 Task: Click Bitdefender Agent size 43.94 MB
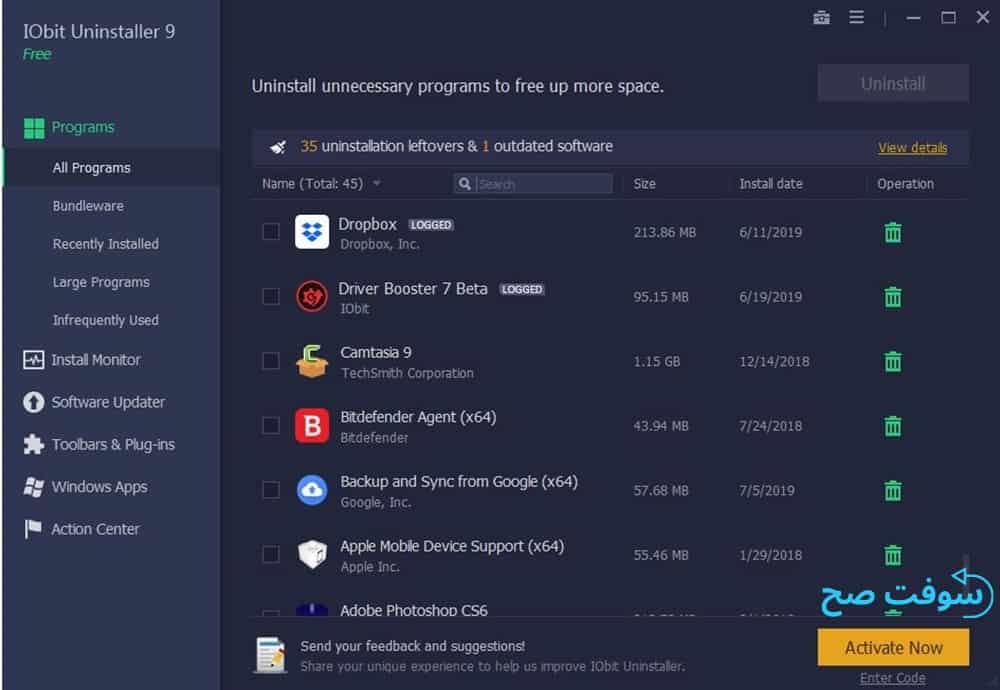[x=661, y=426]
